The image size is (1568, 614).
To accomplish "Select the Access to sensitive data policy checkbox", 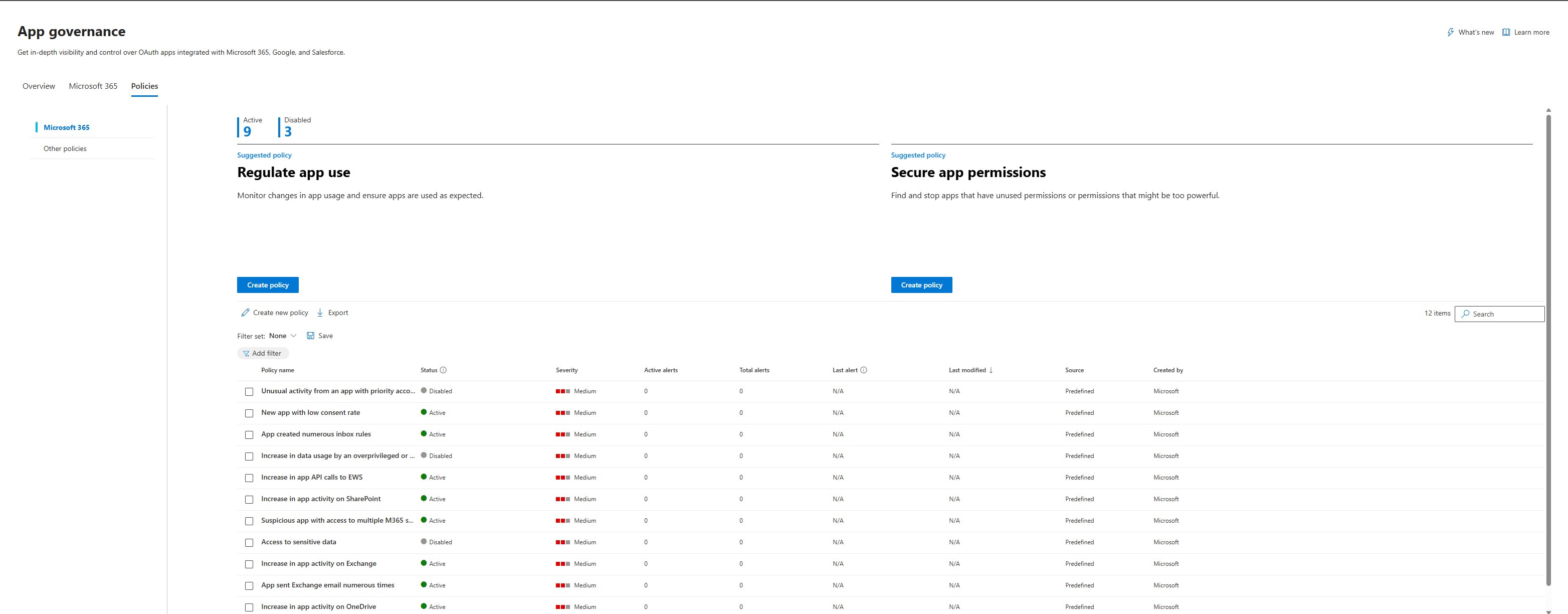I will 249,542.
